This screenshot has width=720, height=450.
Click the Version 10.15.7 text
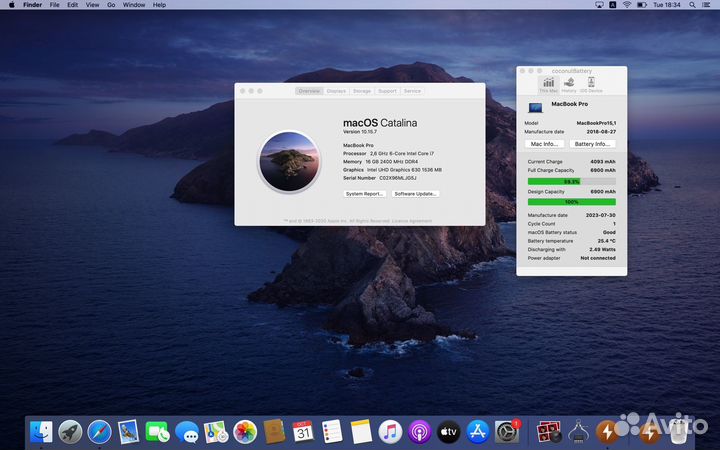point(360,132)
